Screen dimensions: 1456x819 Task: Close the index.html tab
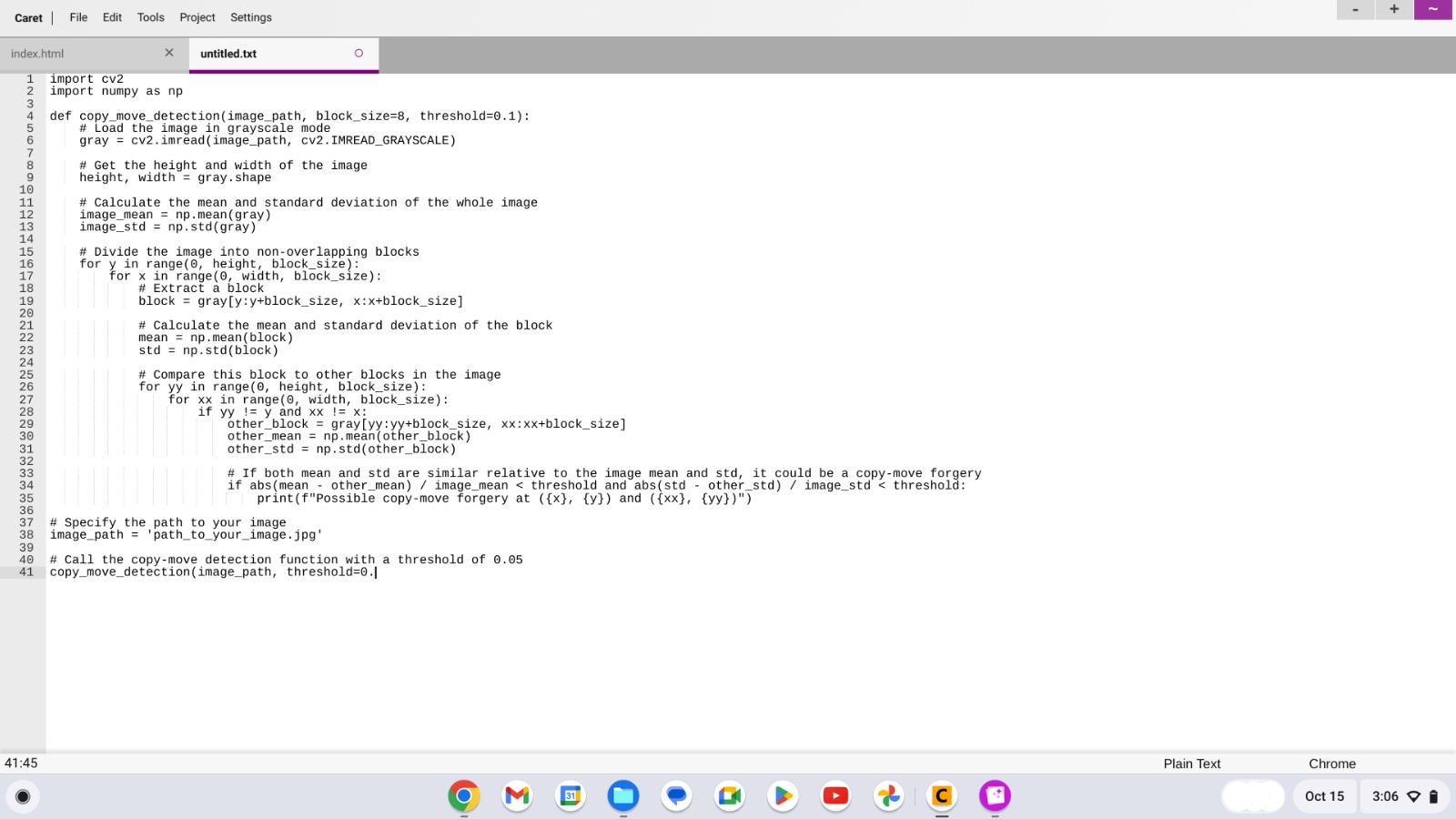click(169, 53)
